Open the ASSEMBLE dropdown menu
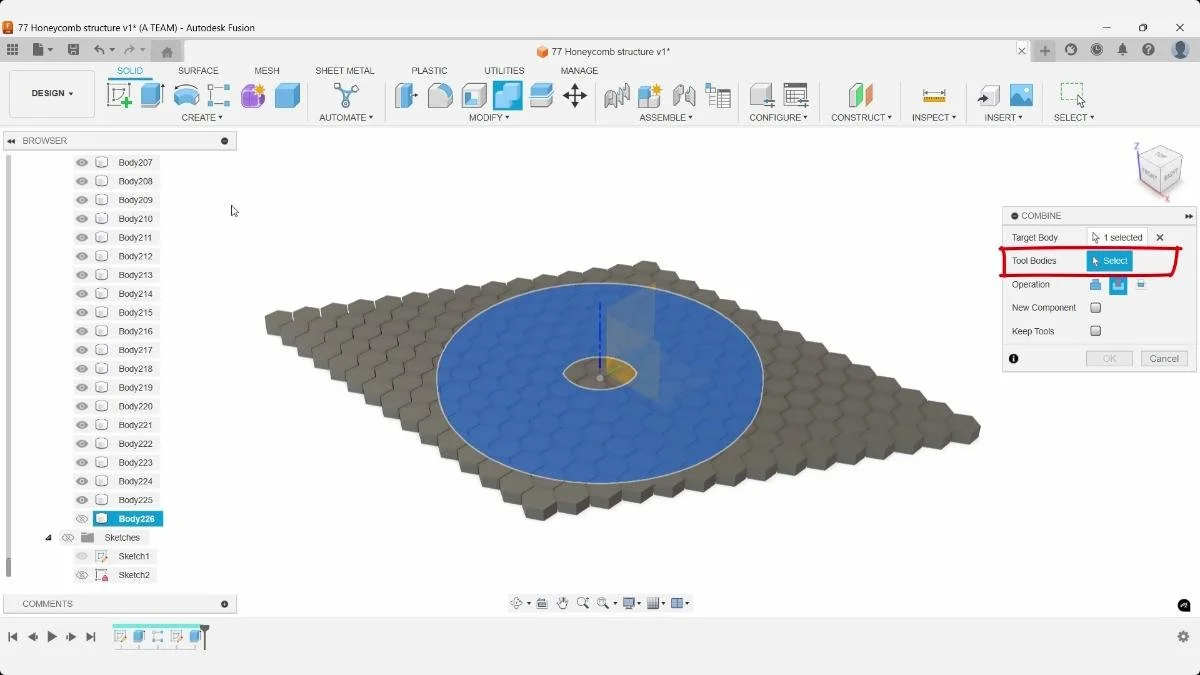Screen dimensions: 1200x675 (x=666, y=118)
